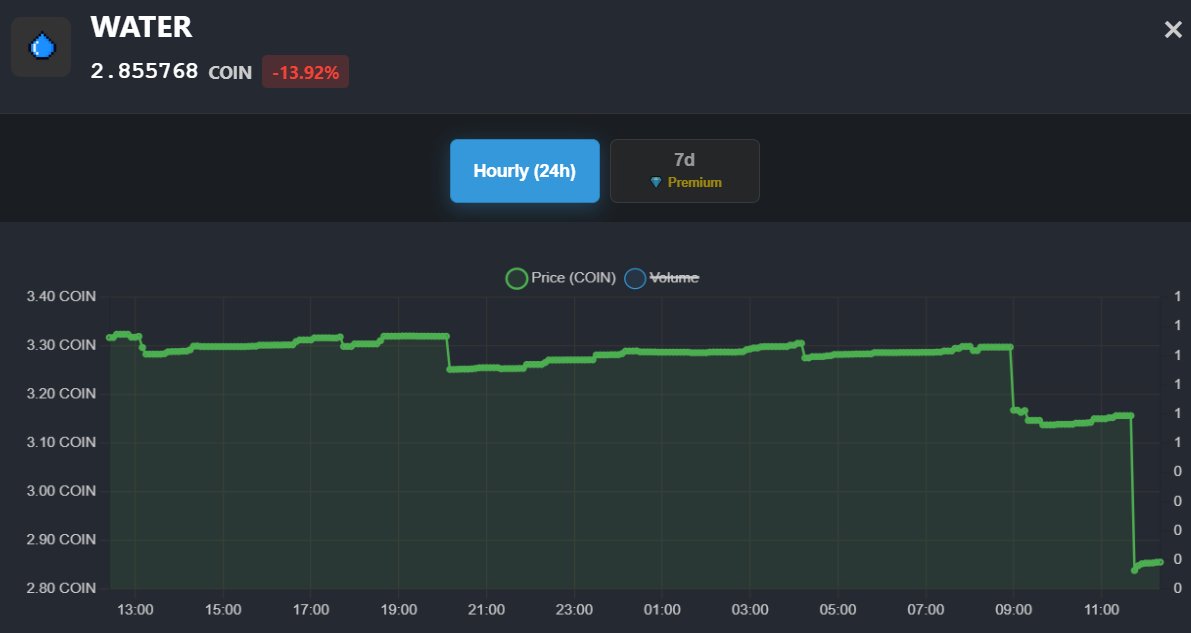Click the 2.90 COIN axis label

[62, 540]
